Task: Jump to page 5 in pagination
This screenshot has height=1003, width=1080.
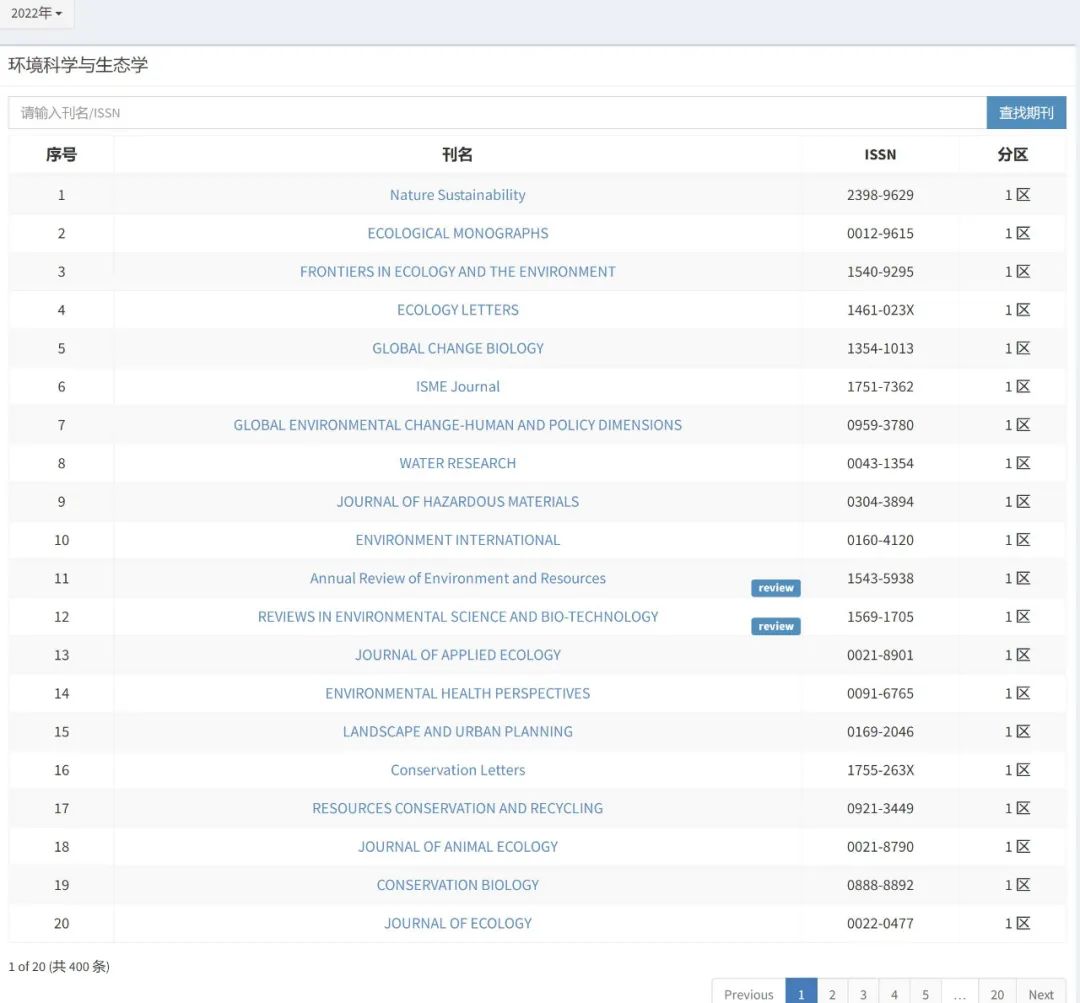Action: 925,994
